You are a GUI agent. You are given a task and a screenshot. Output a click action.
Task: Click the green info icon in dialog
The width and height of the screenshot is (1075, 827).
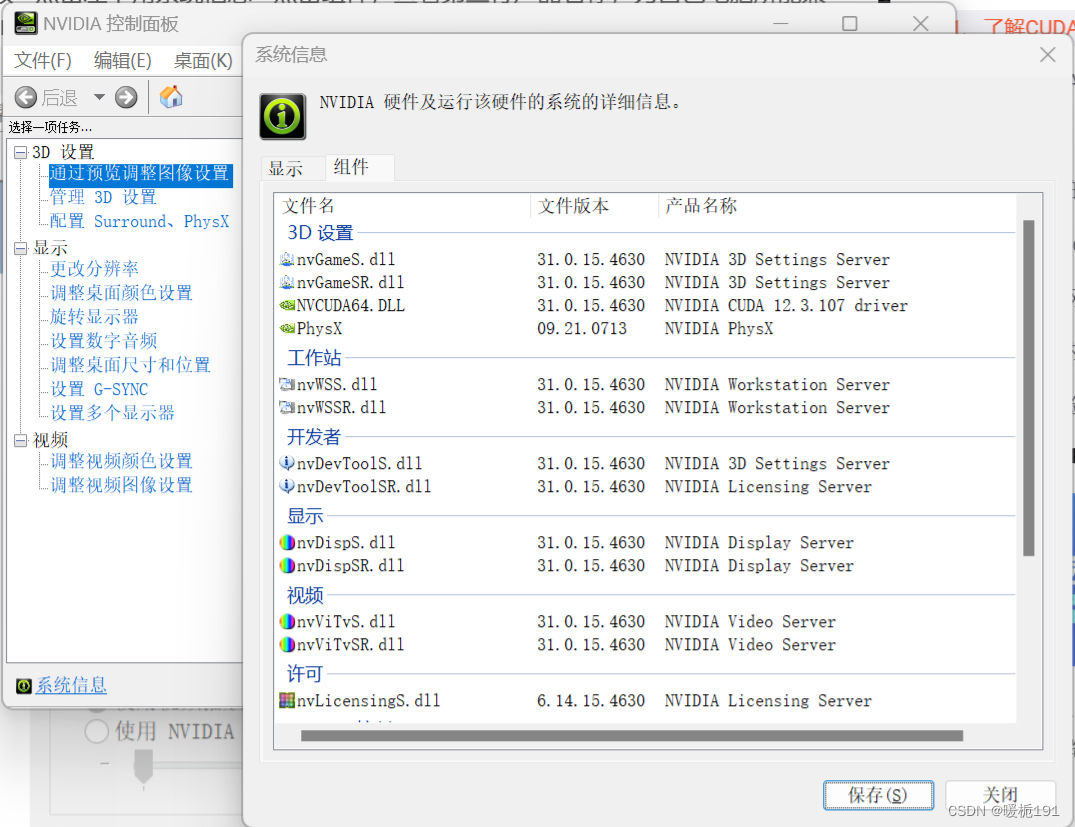pos(282,117)
